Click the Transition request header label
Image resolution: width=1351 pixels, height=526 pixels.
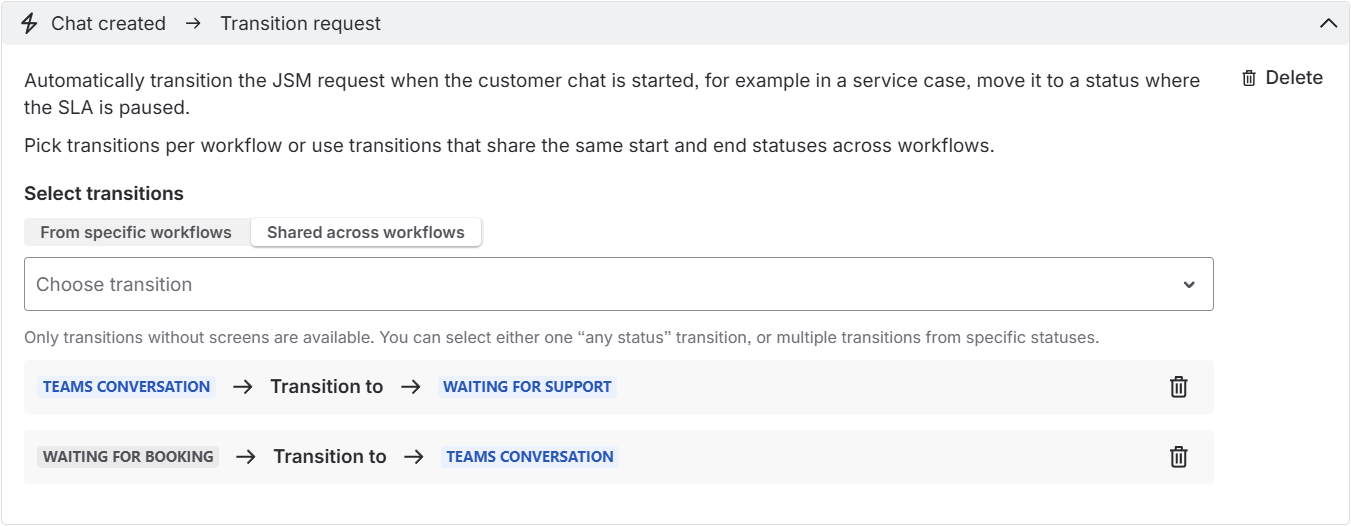tap(300, 23)
